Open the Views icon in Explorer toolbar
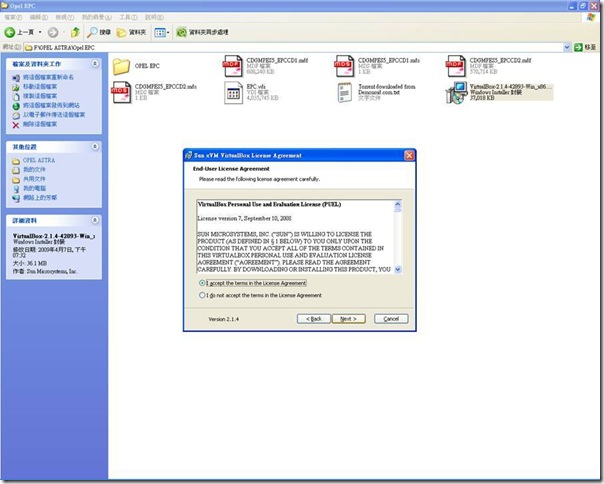 coord(159,32)
